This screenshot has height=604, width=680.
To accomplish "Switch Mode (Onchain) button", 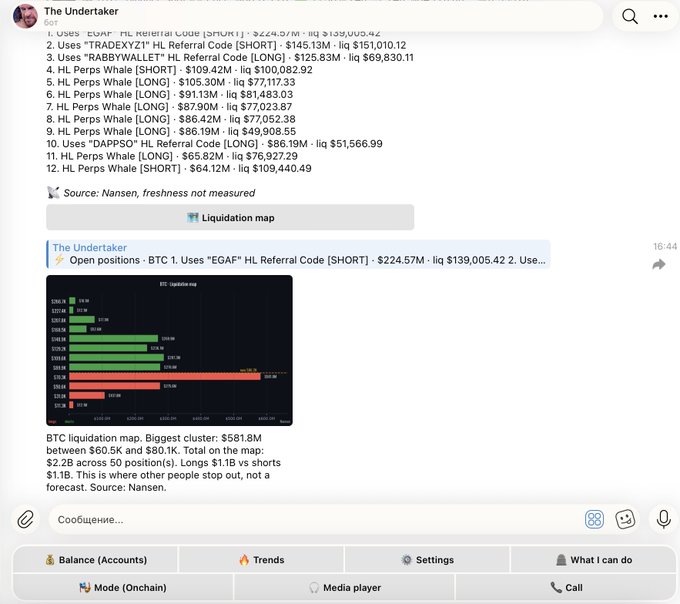I will tap(123, 588).
